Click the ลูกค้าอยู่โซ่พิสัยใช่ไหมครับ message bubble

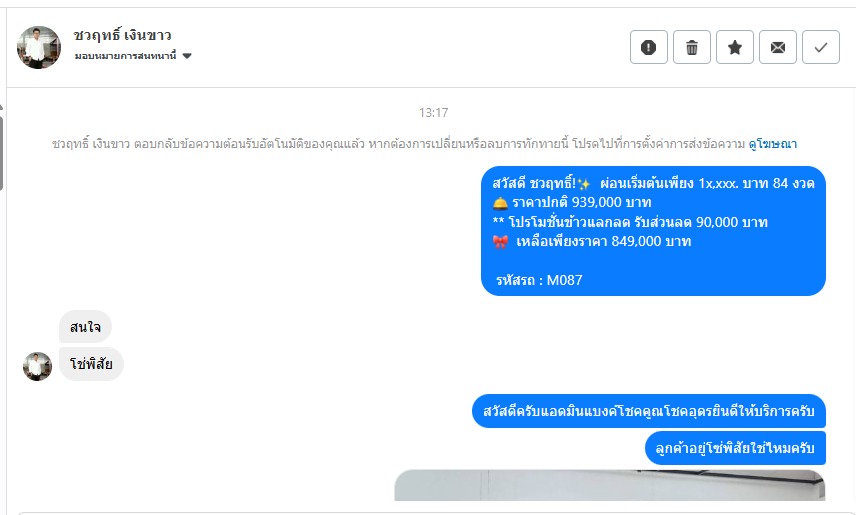coord(735,448)
